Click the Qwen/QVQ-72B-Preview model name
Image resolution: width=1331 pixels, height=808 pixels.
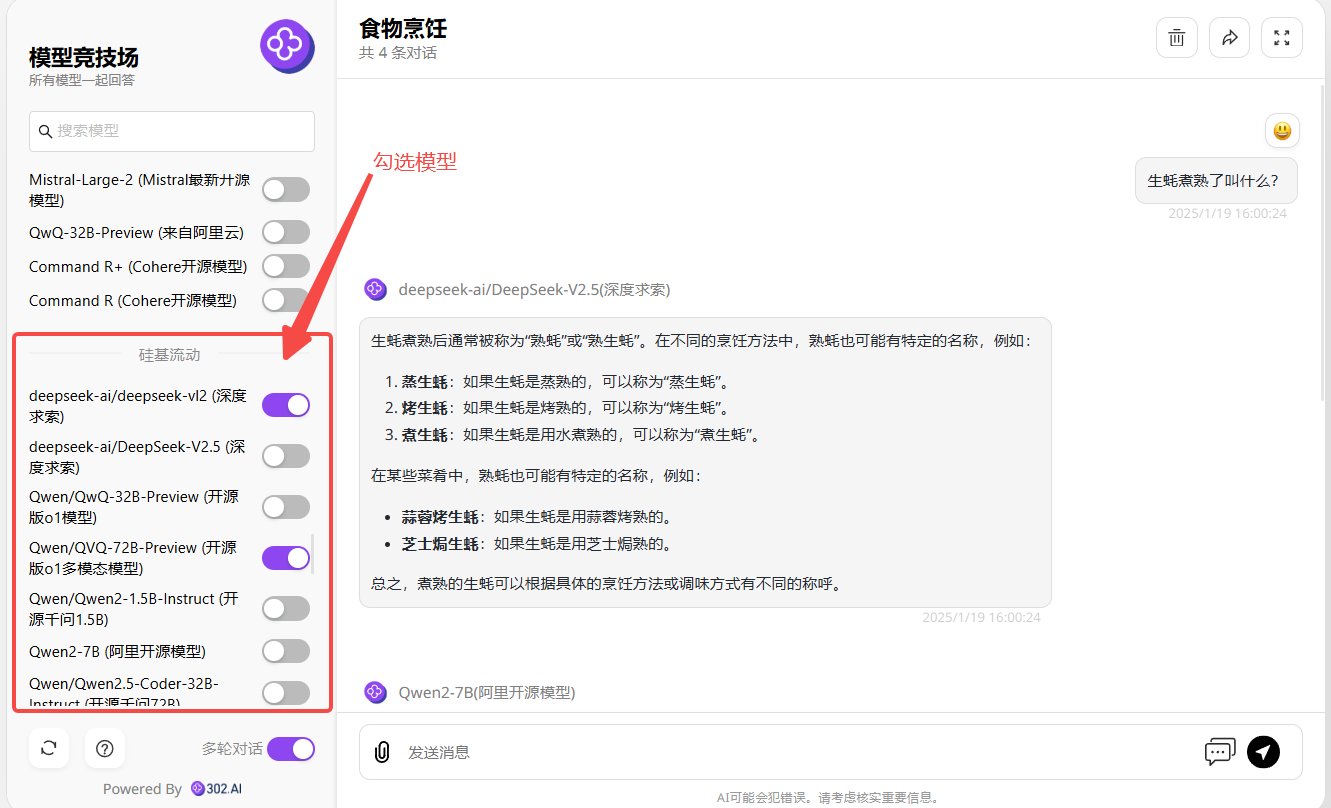point(133,558)
